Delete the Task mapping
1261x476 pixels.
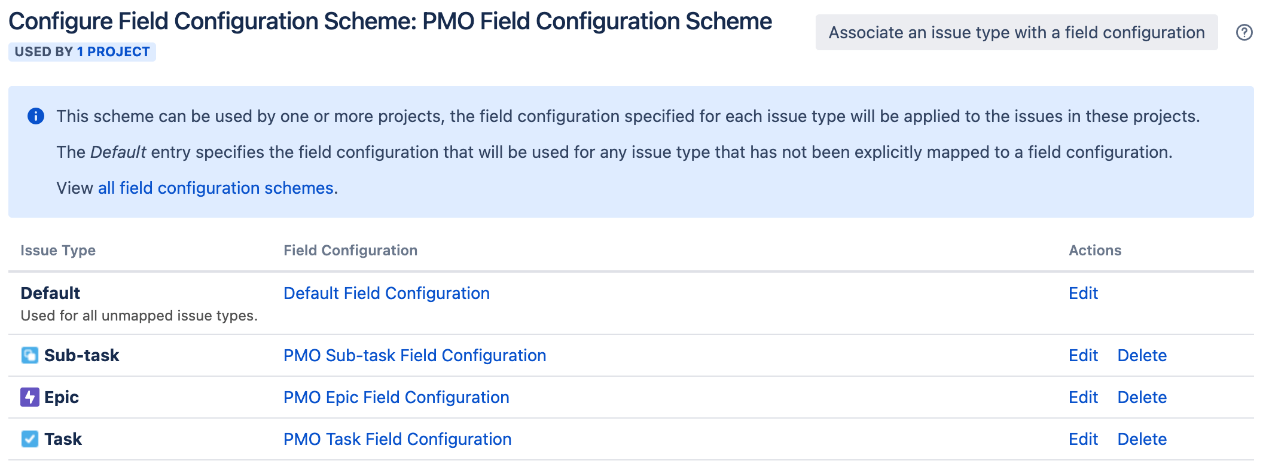pos(1142,439)
